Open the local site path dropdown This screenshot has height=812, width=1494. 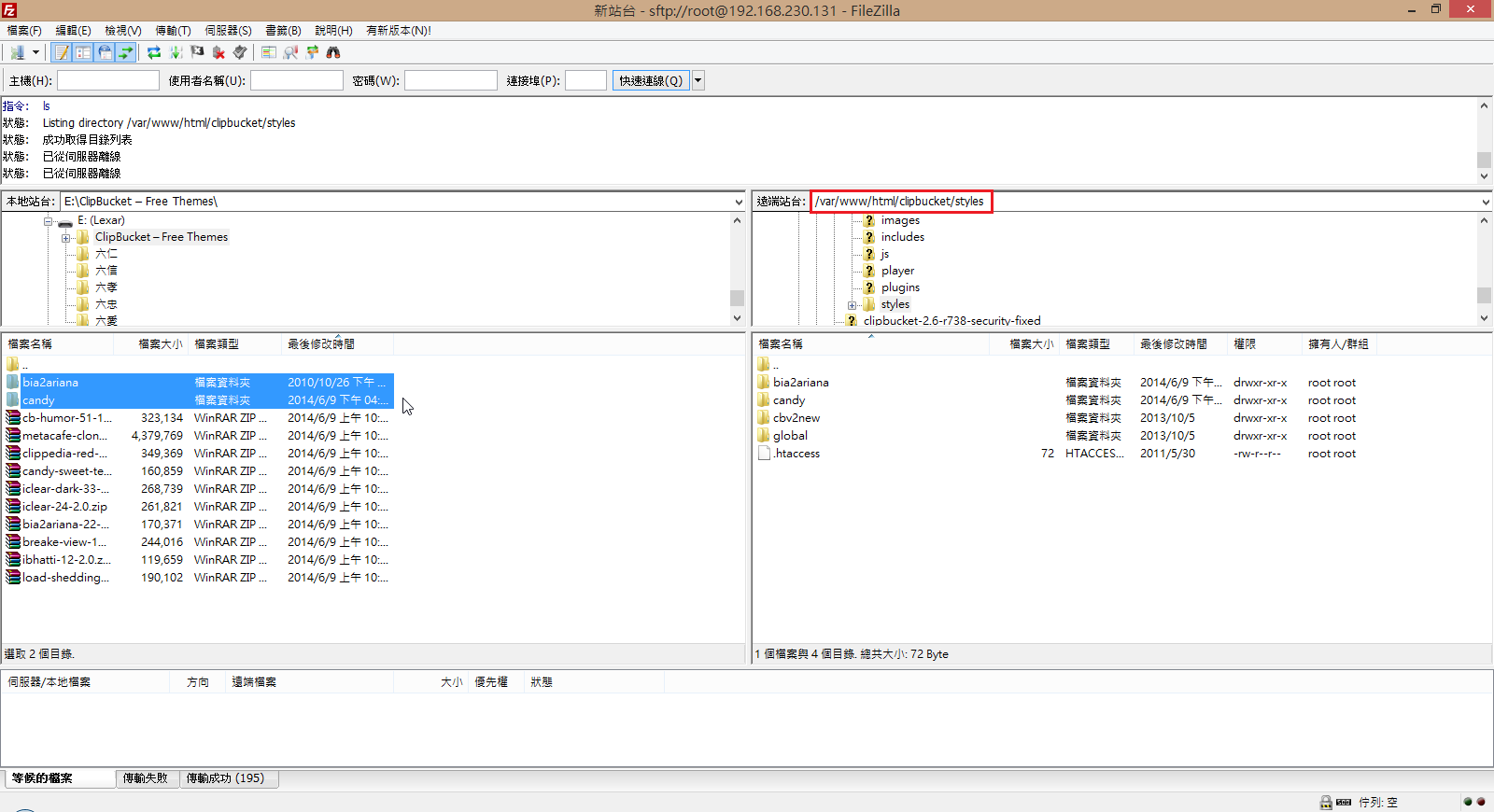(x=739, y=202)
